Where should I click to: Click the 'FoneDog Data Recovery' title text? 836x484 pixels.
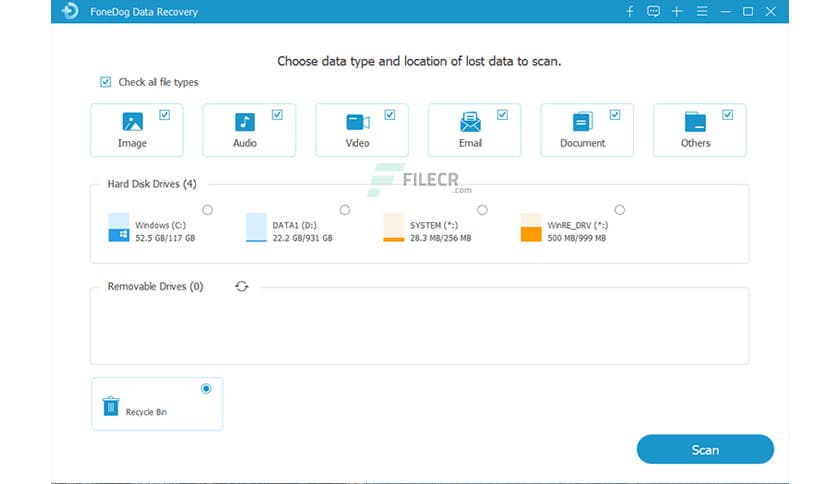coord(144,12)
